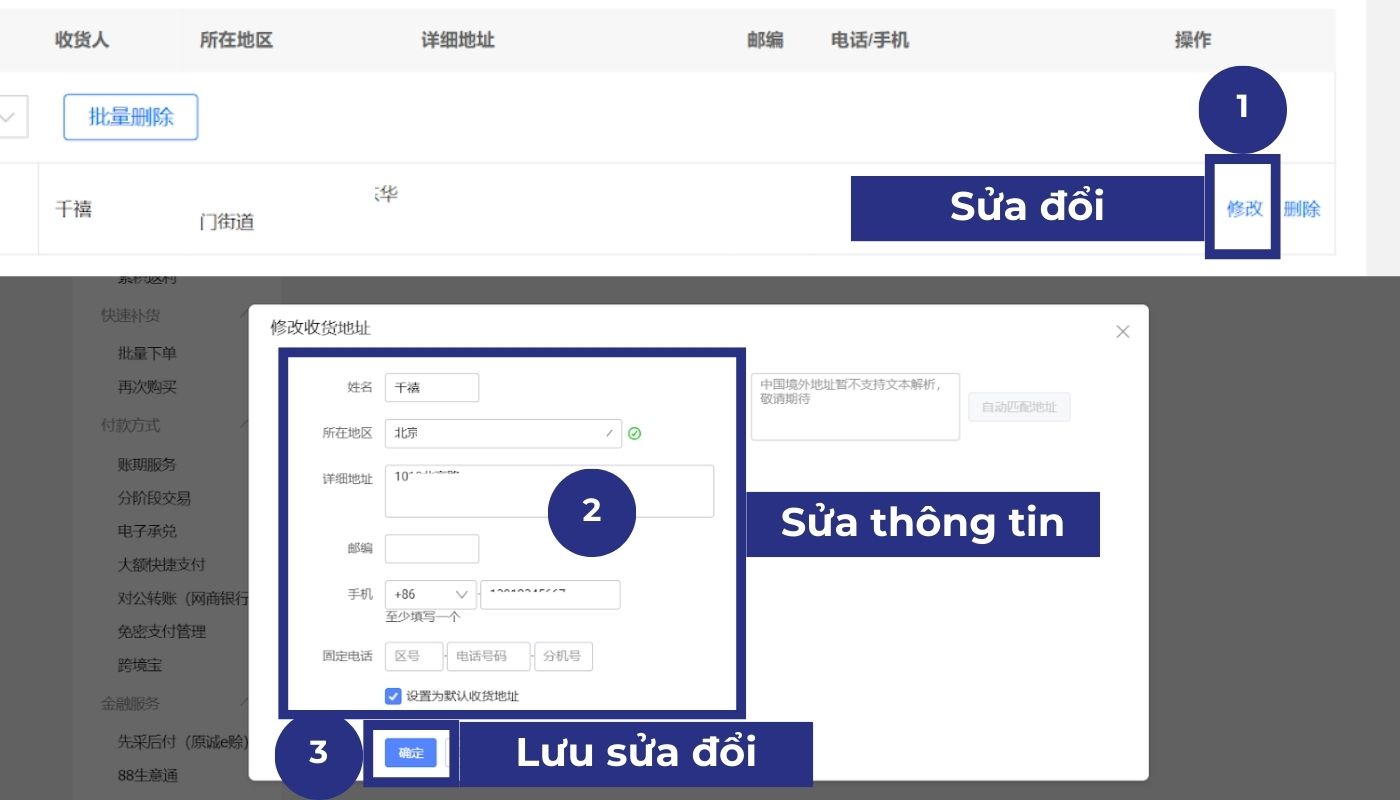Image resolution: width=1400 pixels, height=800 pixels.
Task: Click the 删除 delete link in the address row
Action: [x=1303, y=208]
